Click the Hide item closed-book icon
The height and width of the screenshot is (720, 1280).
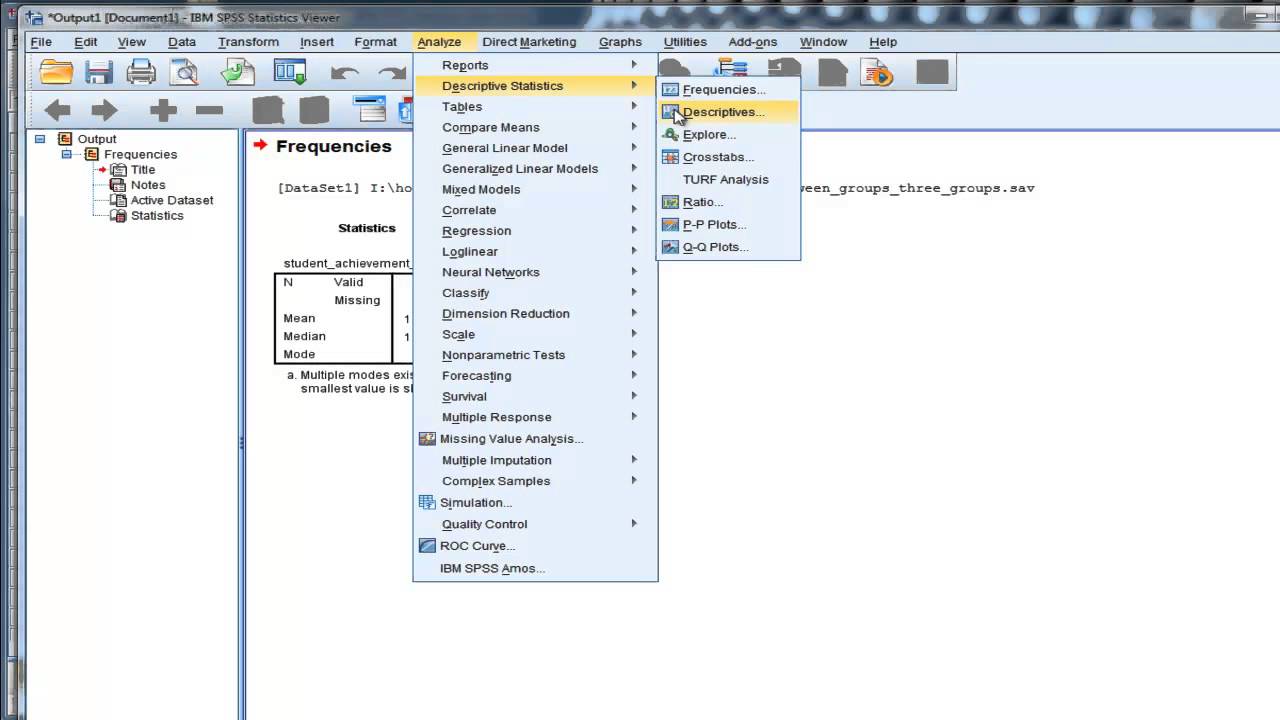point(314,110)
